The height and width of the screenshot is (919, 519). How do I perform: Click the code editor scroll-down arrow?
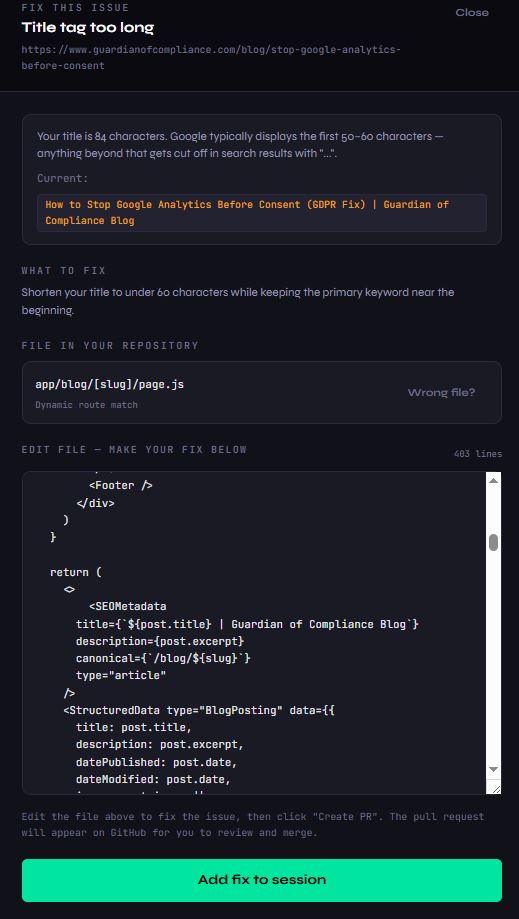tap(493, 768)
